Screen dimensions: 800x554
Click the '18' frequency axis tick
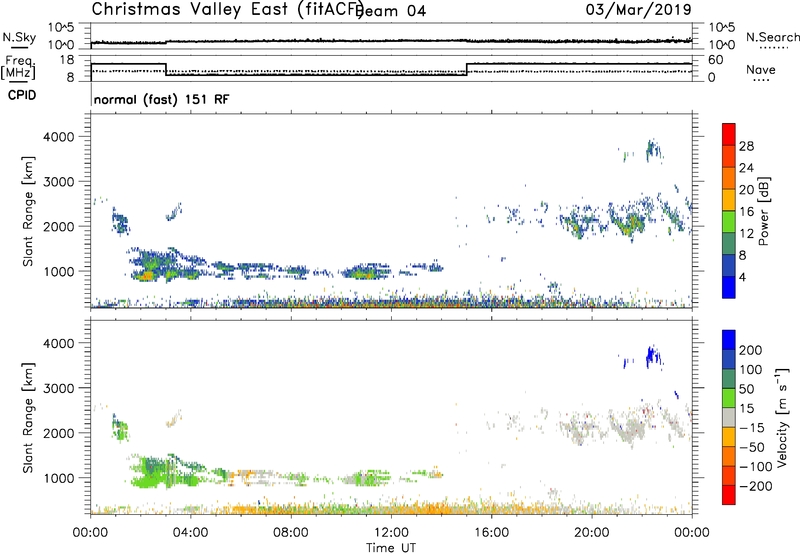point(66,60)
